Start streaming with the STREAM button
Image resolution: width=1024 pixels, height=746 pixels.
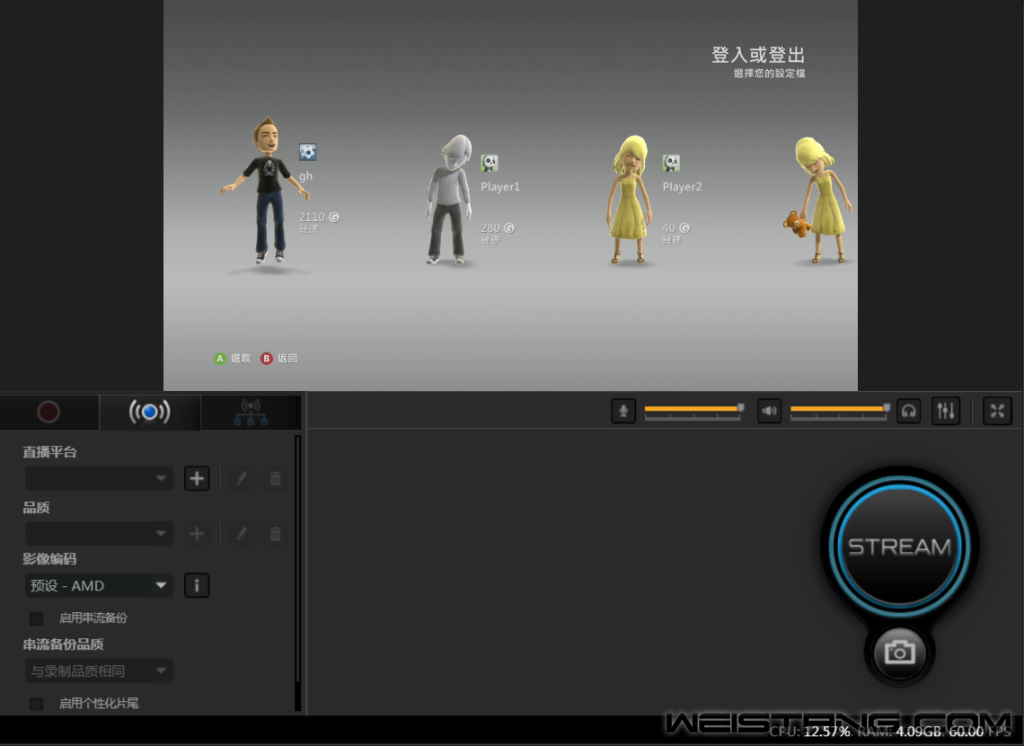pos(899,546)
